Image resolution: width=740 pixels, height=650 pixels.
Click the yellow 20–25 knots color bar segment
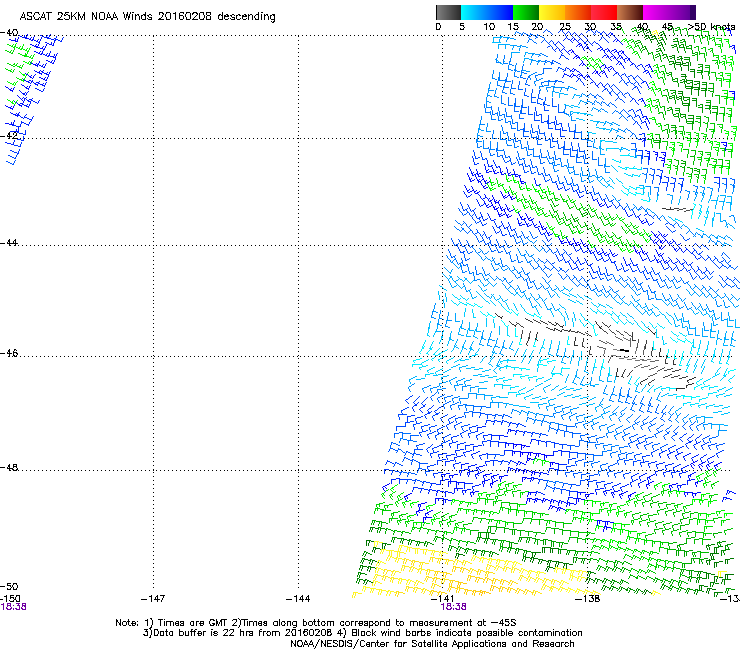552,12
